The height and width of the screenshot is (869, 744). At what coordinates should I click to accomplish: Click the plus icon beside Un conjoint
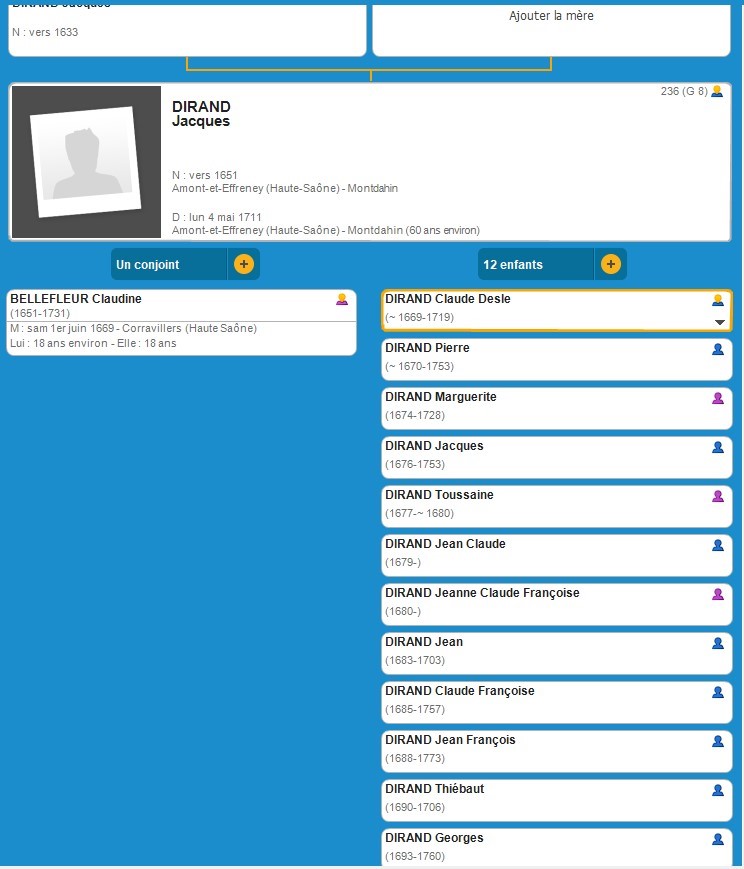pyautogui.click(x=244, y=265)
